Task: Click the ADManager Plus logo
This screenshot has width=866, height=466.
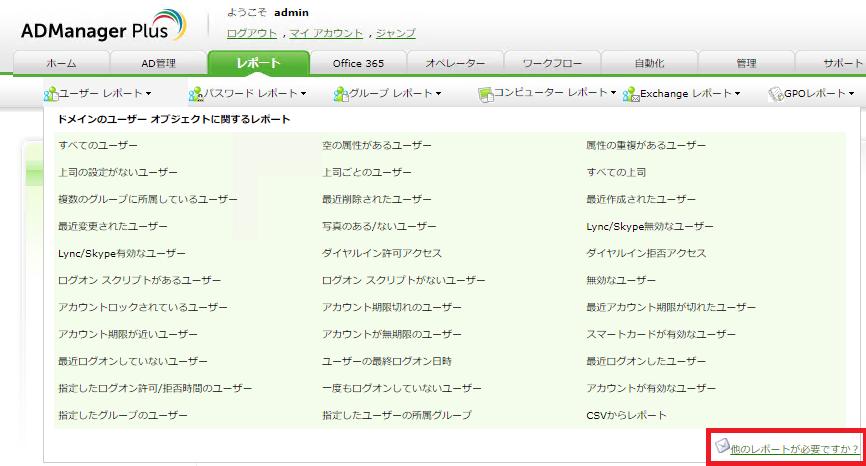Action: click(104, 26)
